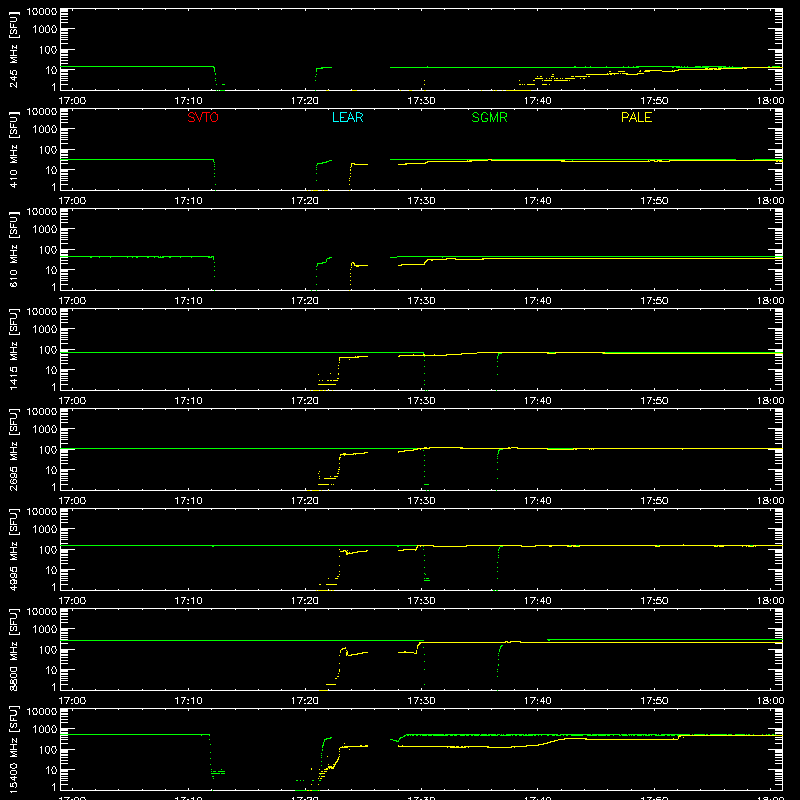Click the 10000 y-axis value on 15400 MHz plot
The image size is (800, 800).
[42, 712]
